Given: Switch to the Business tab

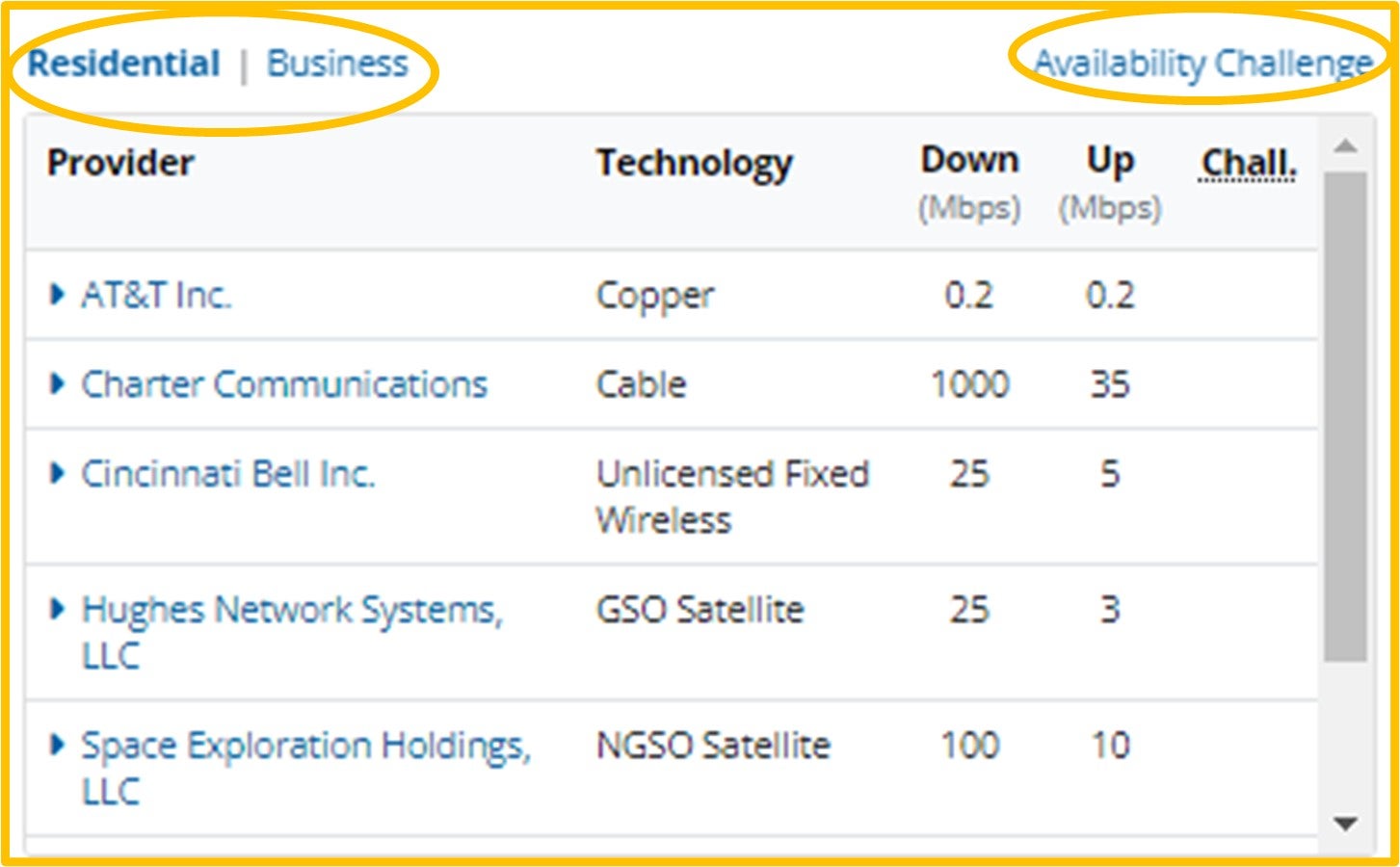Looking at the screenshot, I should pyautogui.click(x=337, y=64).
